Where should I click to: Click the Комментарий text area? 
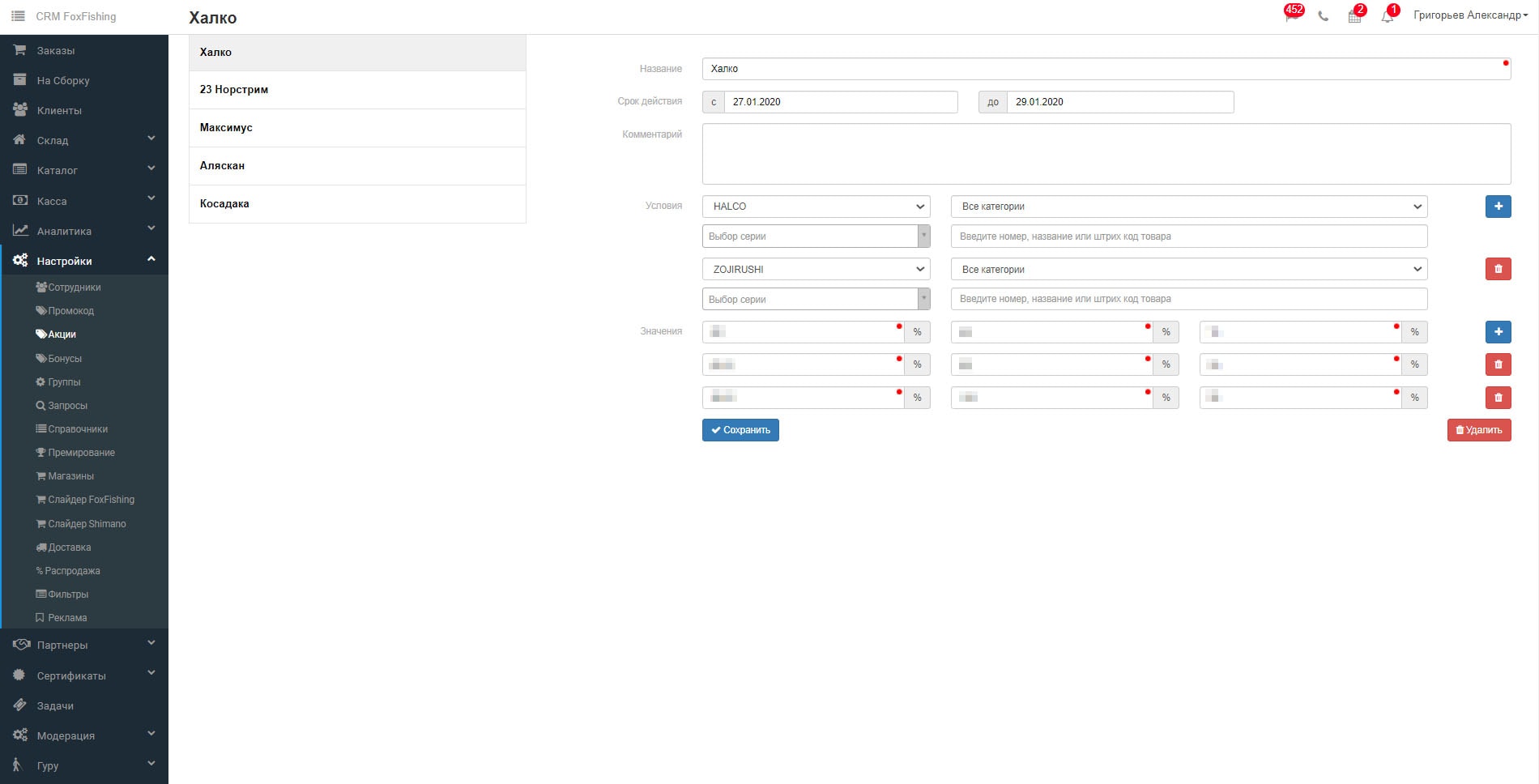pyautogui.click(x=1106, y=154)
